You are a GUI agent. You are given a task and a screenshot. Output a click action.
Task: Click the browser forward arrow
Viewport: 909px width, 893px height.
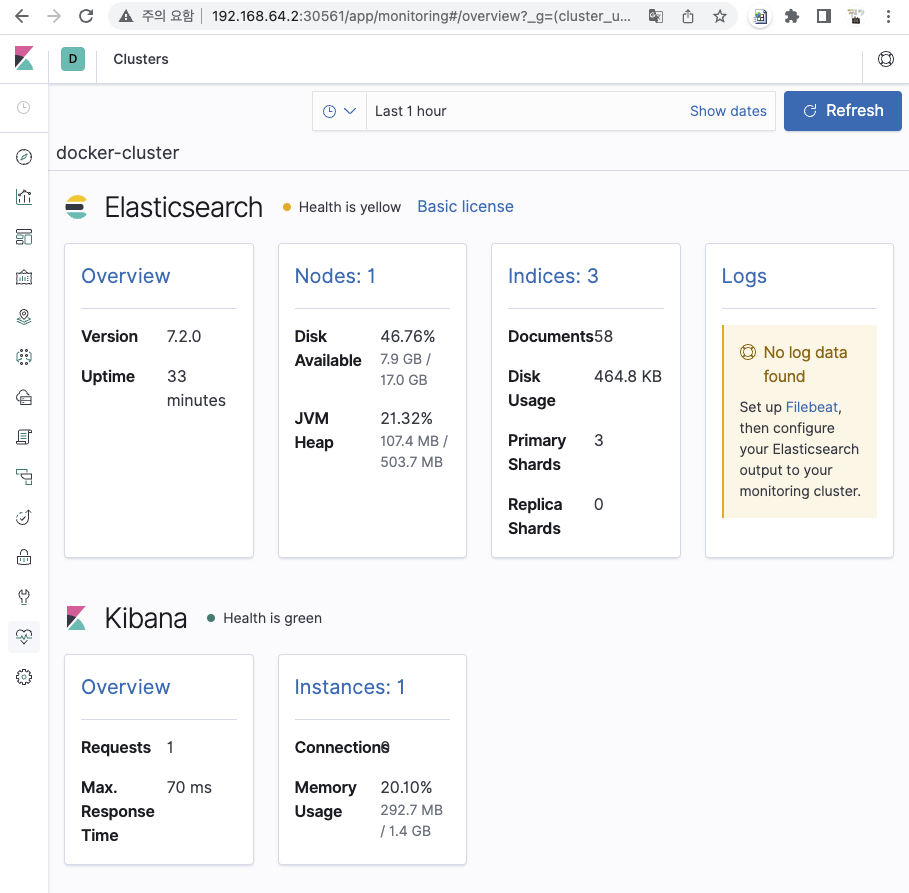coord(54,16)
